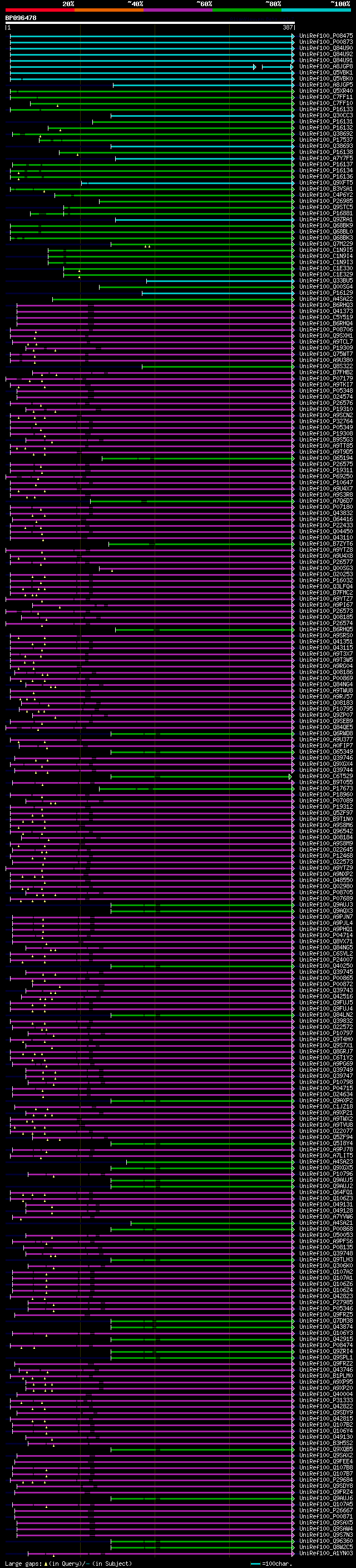The image size is (356, 1568).
Task: Select hit label UniRef100_P16881
Action: pyautogui.click(x=325, y=213)
